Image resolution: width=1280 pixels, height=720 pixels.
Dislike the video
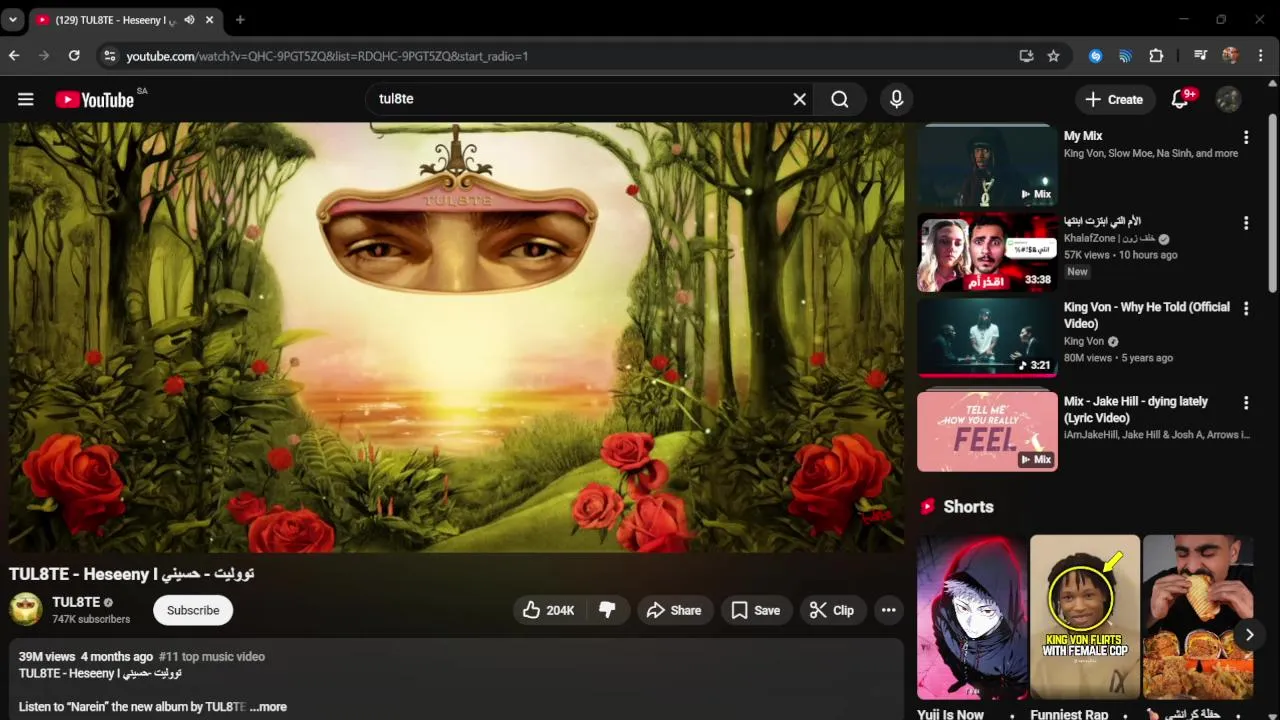[607, 610]
